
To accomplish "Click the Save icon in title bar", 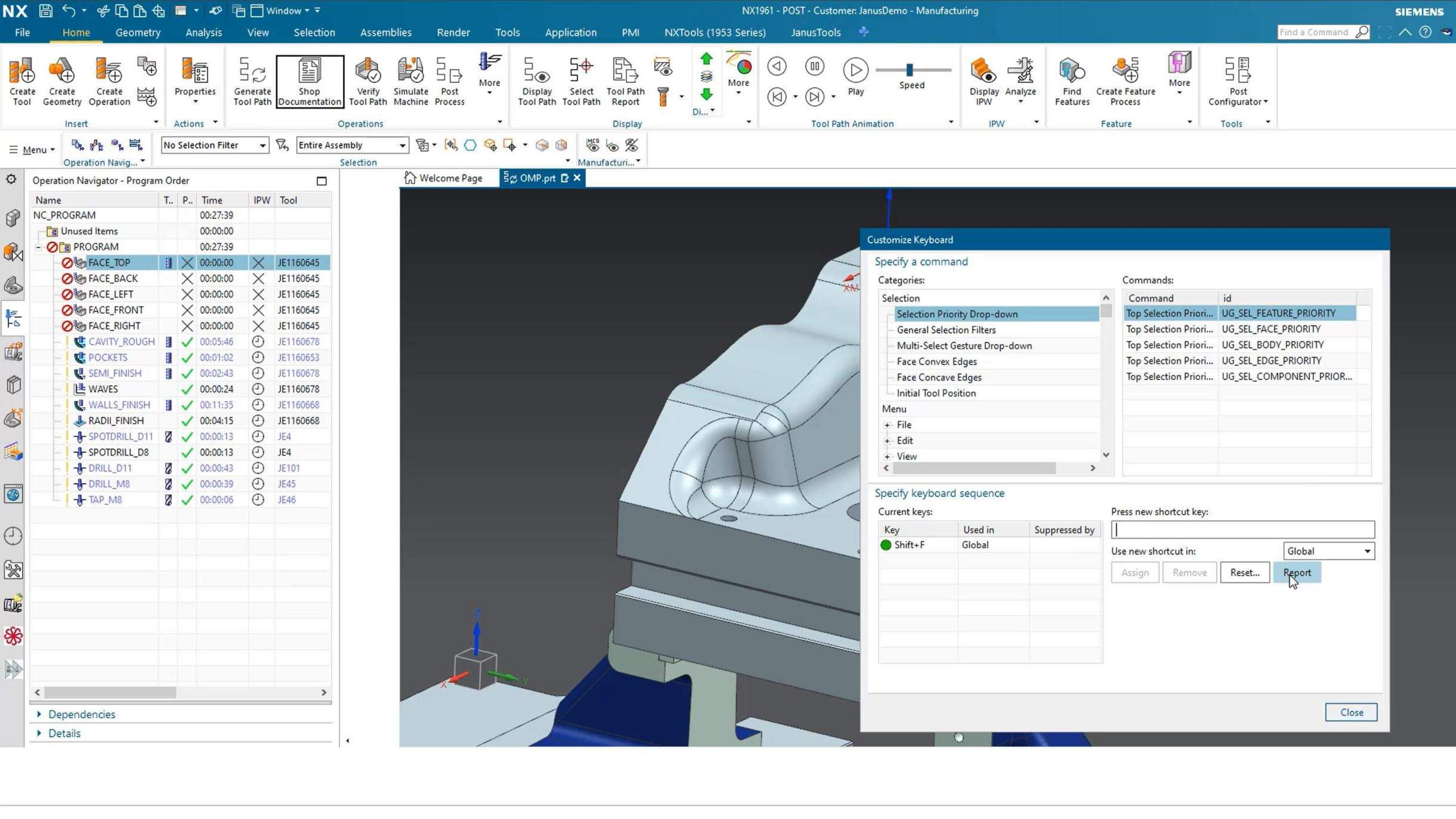I will (x=45, y=10).
